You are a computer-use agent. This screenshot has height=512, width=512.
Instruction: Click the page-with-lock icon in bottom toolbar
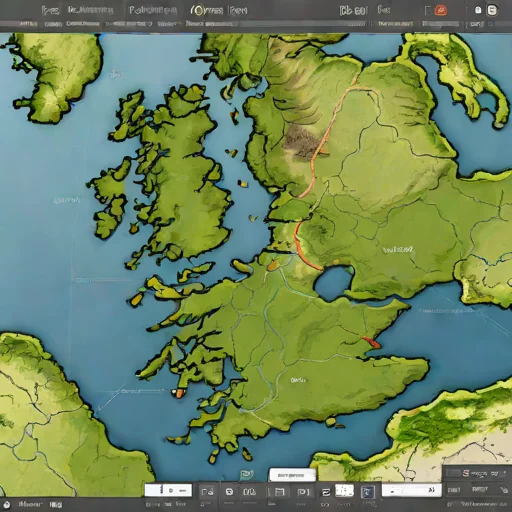pyautogui.click(x=207, y=492)
